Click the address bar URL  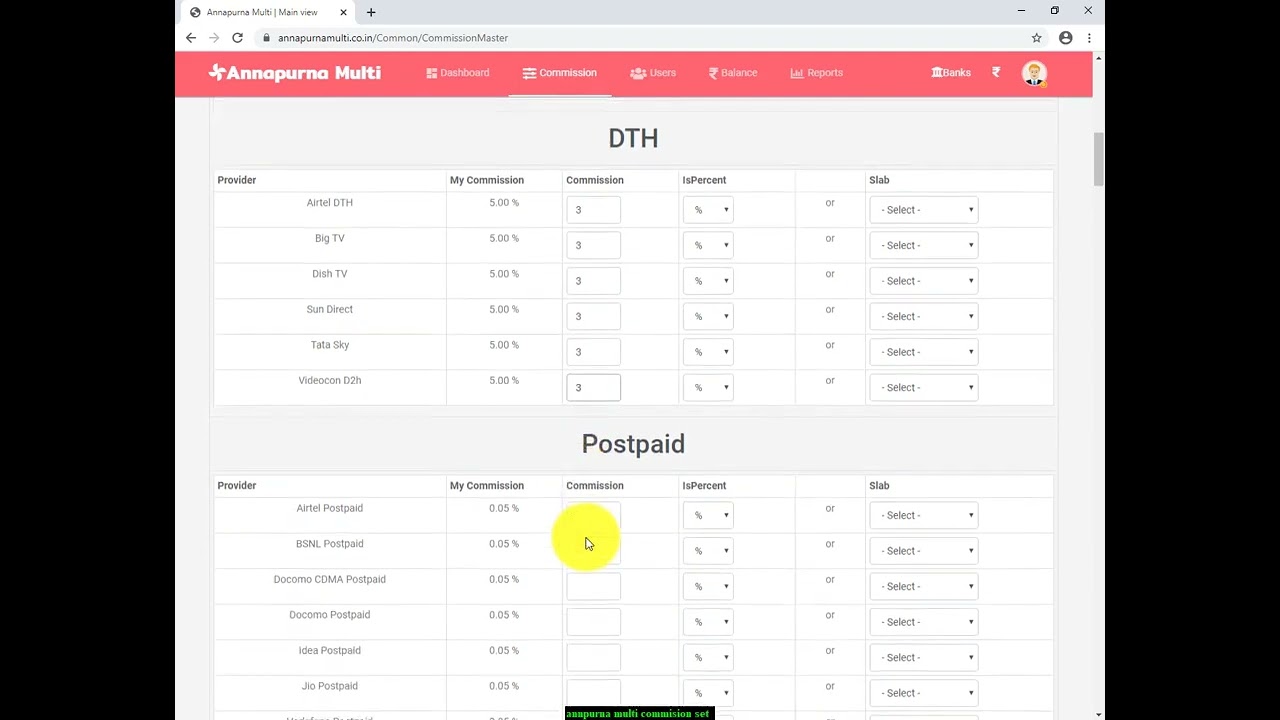pyautogui.click(x=393, y=38)
